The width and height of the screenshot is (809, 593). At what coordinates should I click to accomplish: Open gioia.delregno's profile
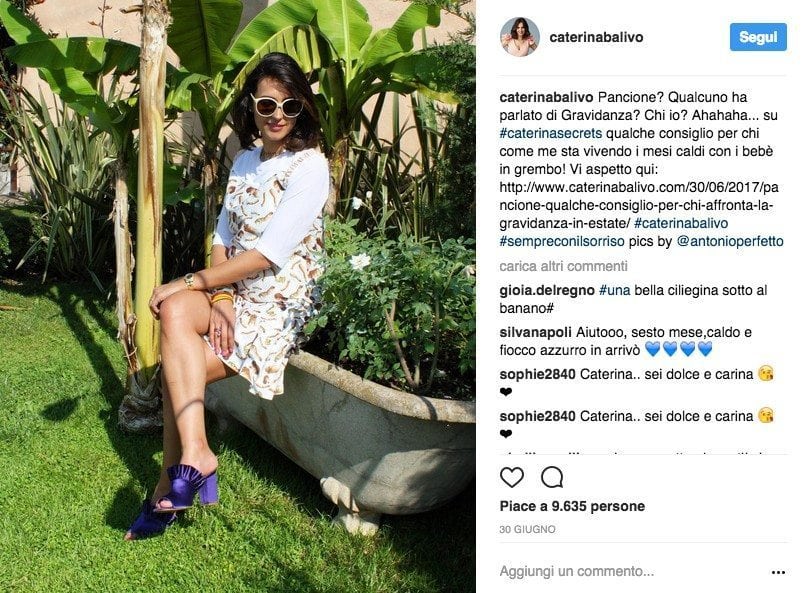547,290
